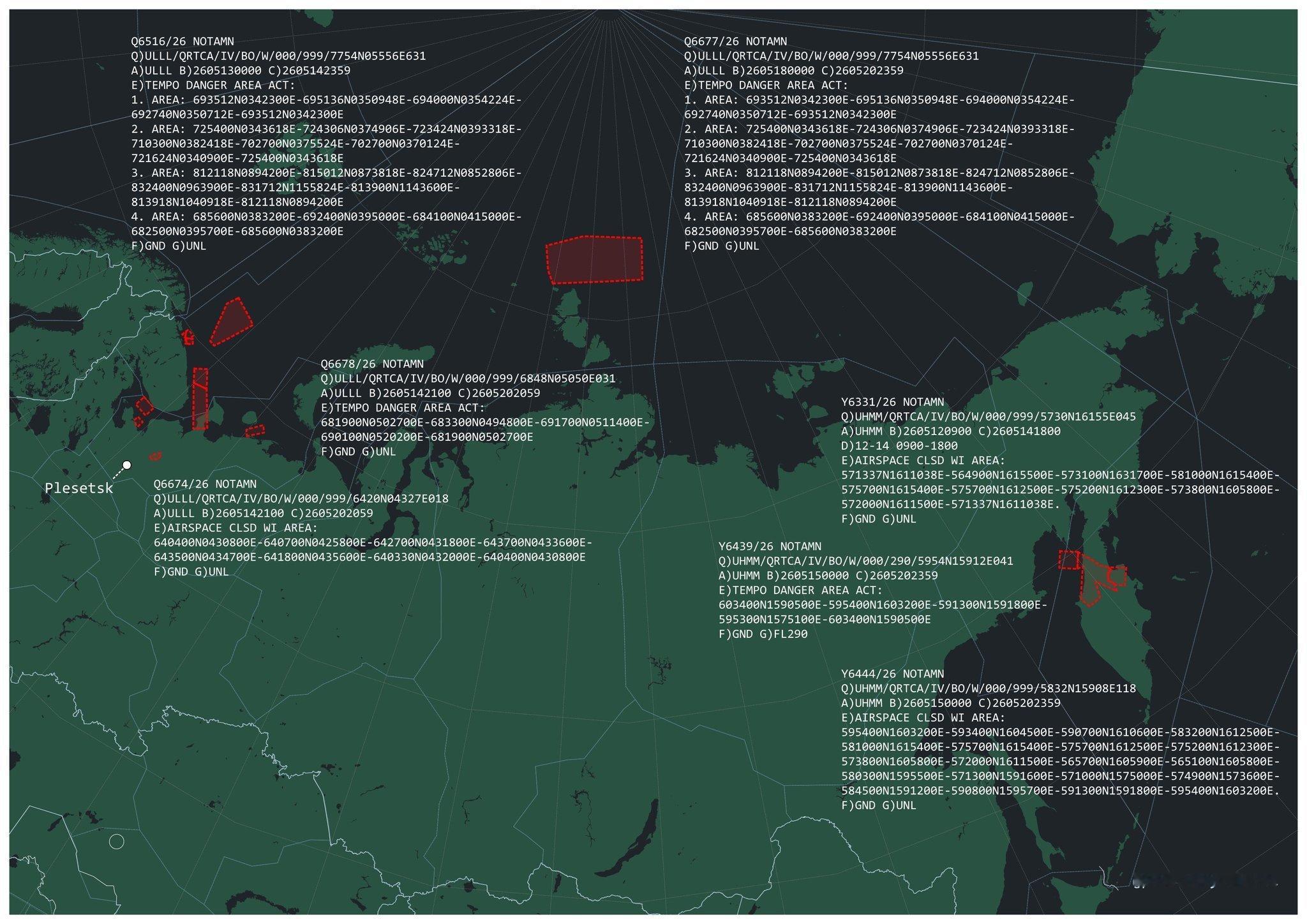Click 'E)TEMPO DANGER AREA ACT:' under Q6678/26
1307x924 pixels.
[x=403, y=408]
